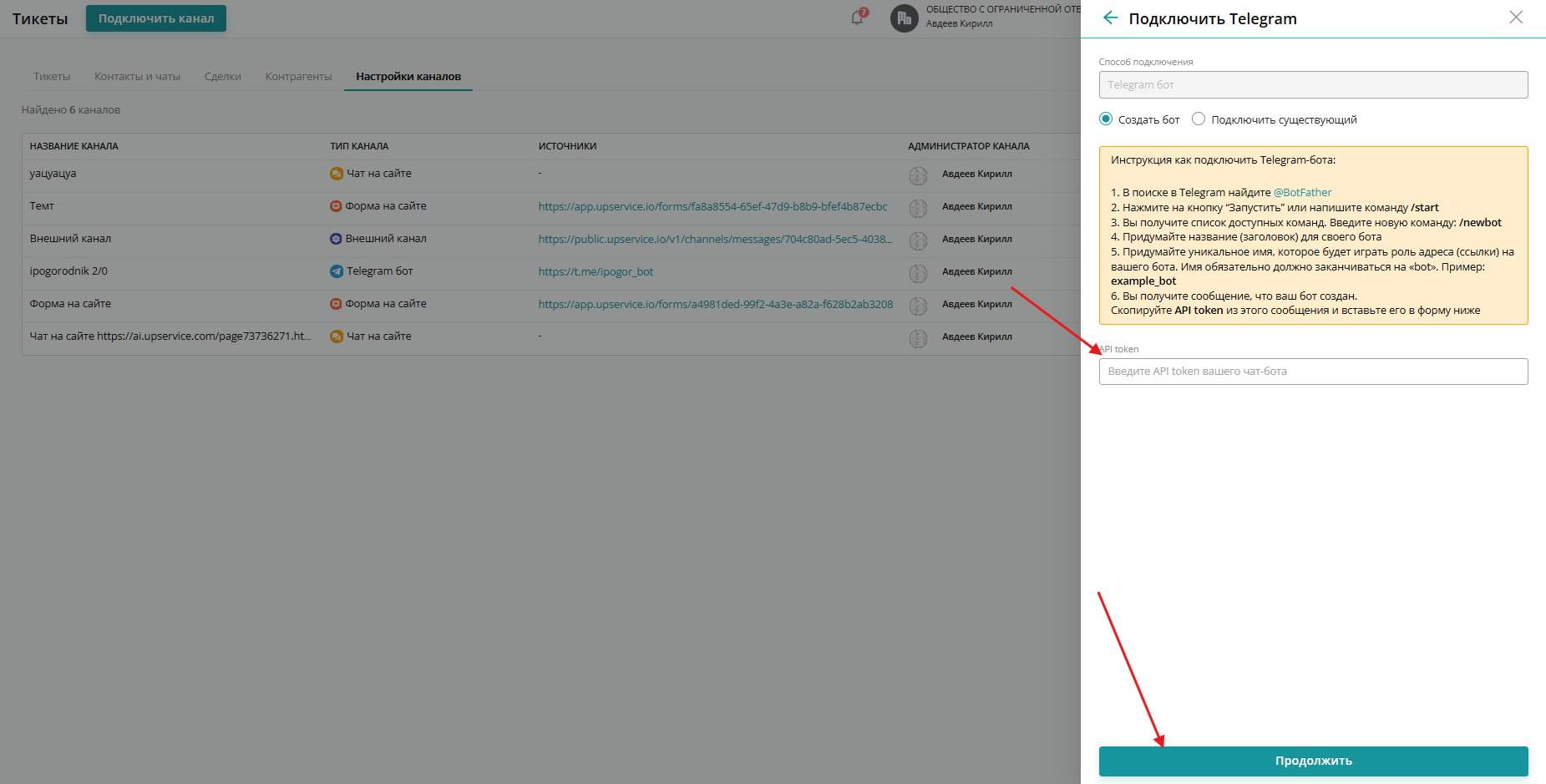Select the Настройки каналов tab
The image size is (1546, 784).
tap(408, 76)
